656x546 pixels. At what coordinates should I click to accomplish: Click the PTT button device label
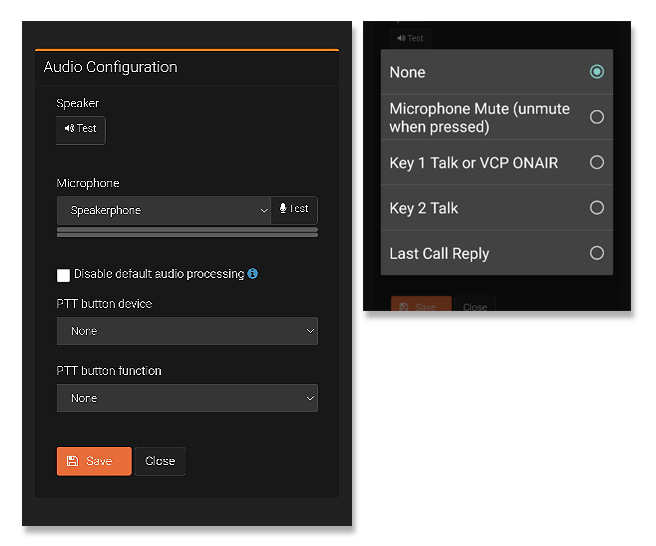point(104,304)
